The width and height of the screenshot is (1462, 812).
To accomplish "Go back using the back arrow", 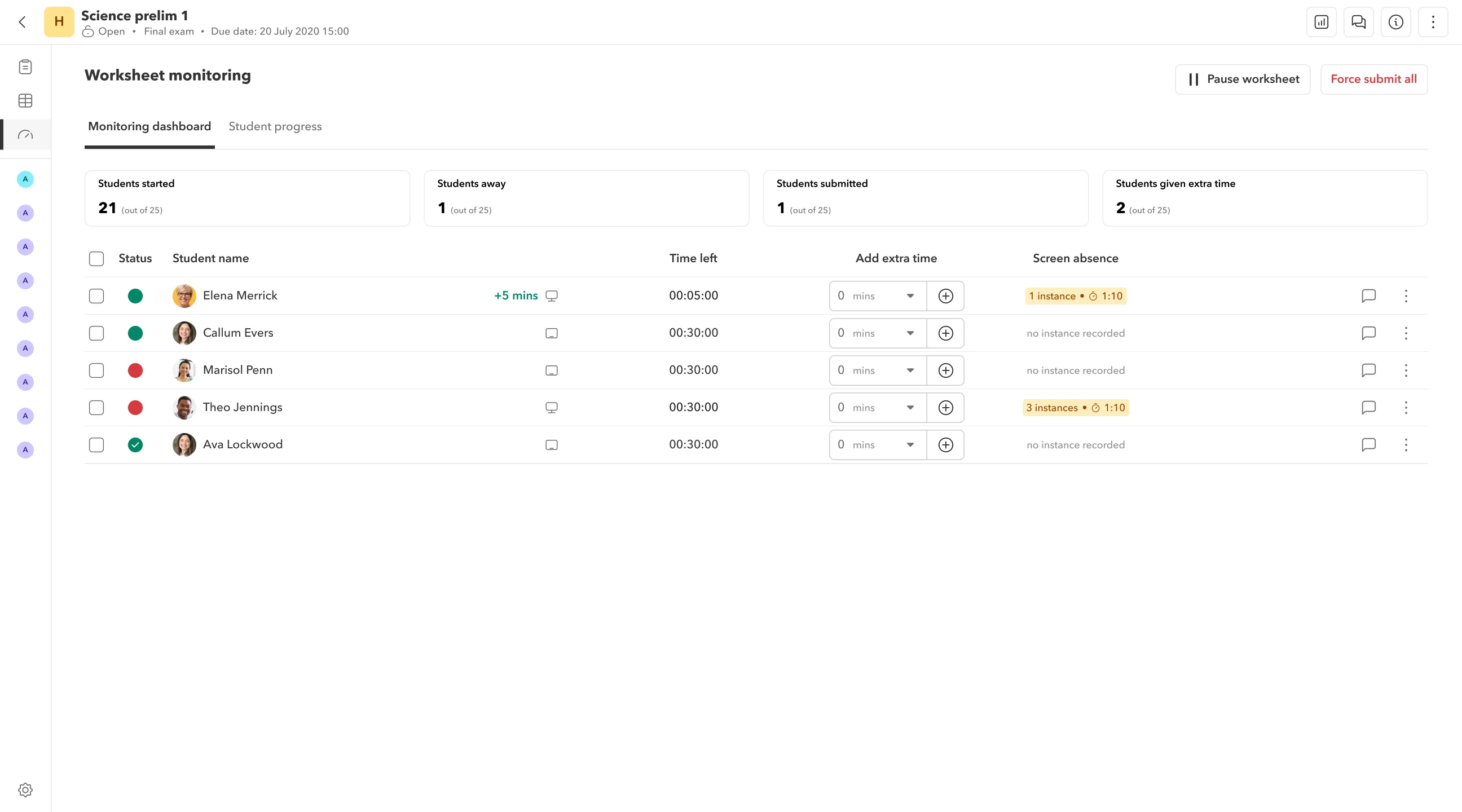I will (x=22, y=22).
